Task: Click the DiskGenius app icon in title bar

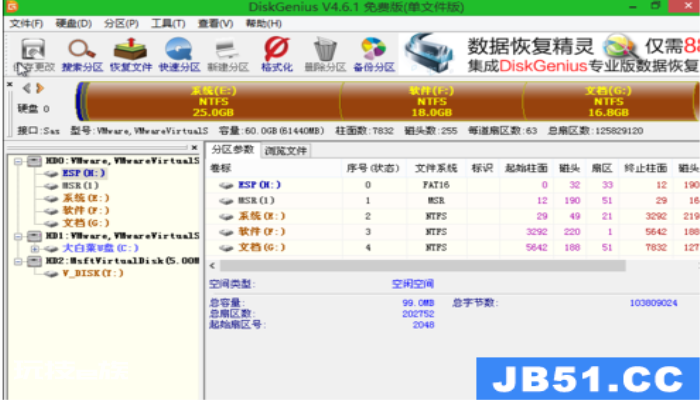Action: point(12,6)
